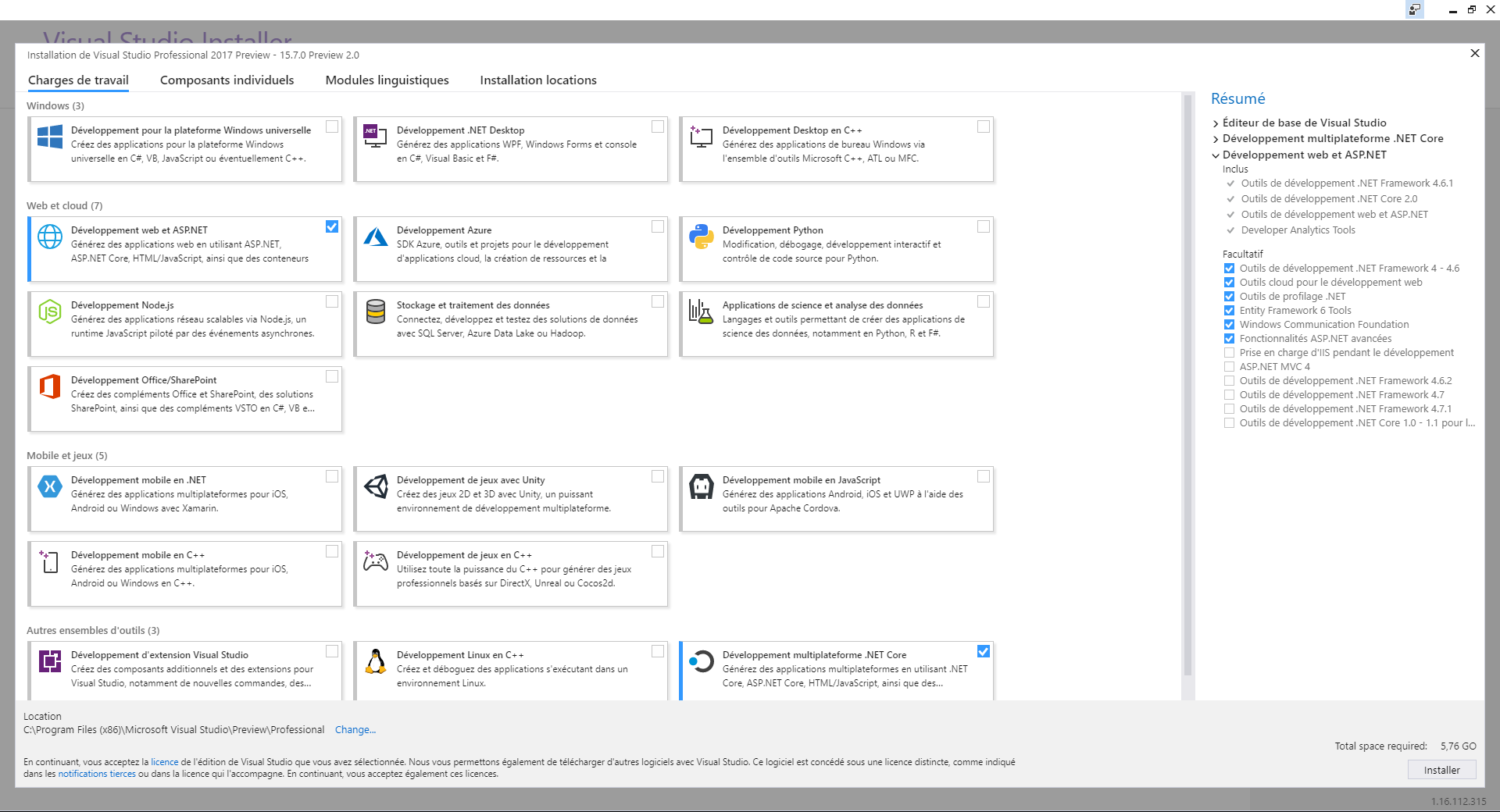Click the Unity game development icon
Screen dimensions: 1500x812
click(376, 486)
